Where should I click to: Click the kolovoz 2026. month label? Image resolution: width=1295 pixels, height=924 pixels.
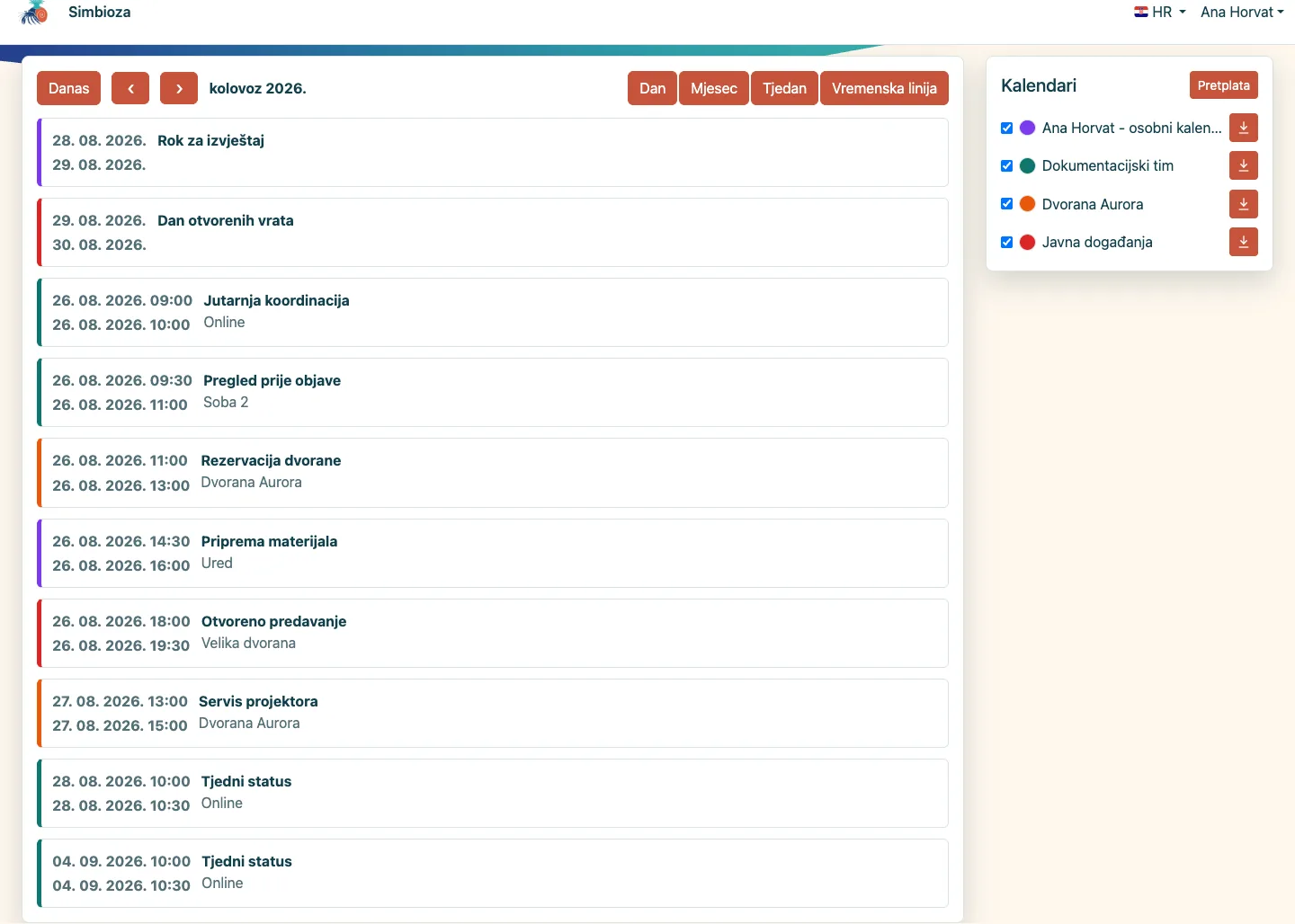(257, 88)
